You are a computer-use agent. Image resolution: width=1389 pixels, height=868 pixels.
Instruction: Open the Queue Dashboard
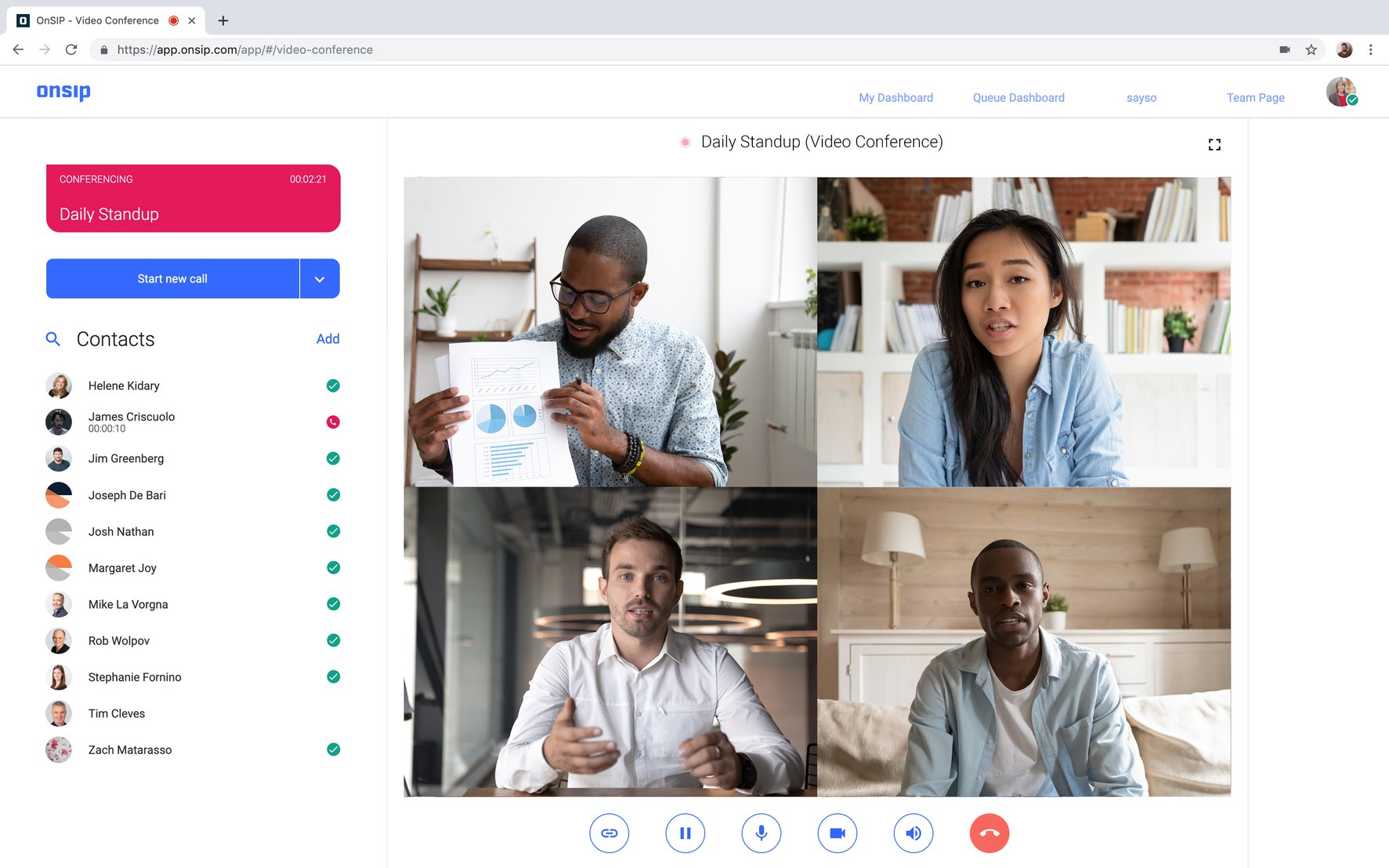coord(1018,97)
